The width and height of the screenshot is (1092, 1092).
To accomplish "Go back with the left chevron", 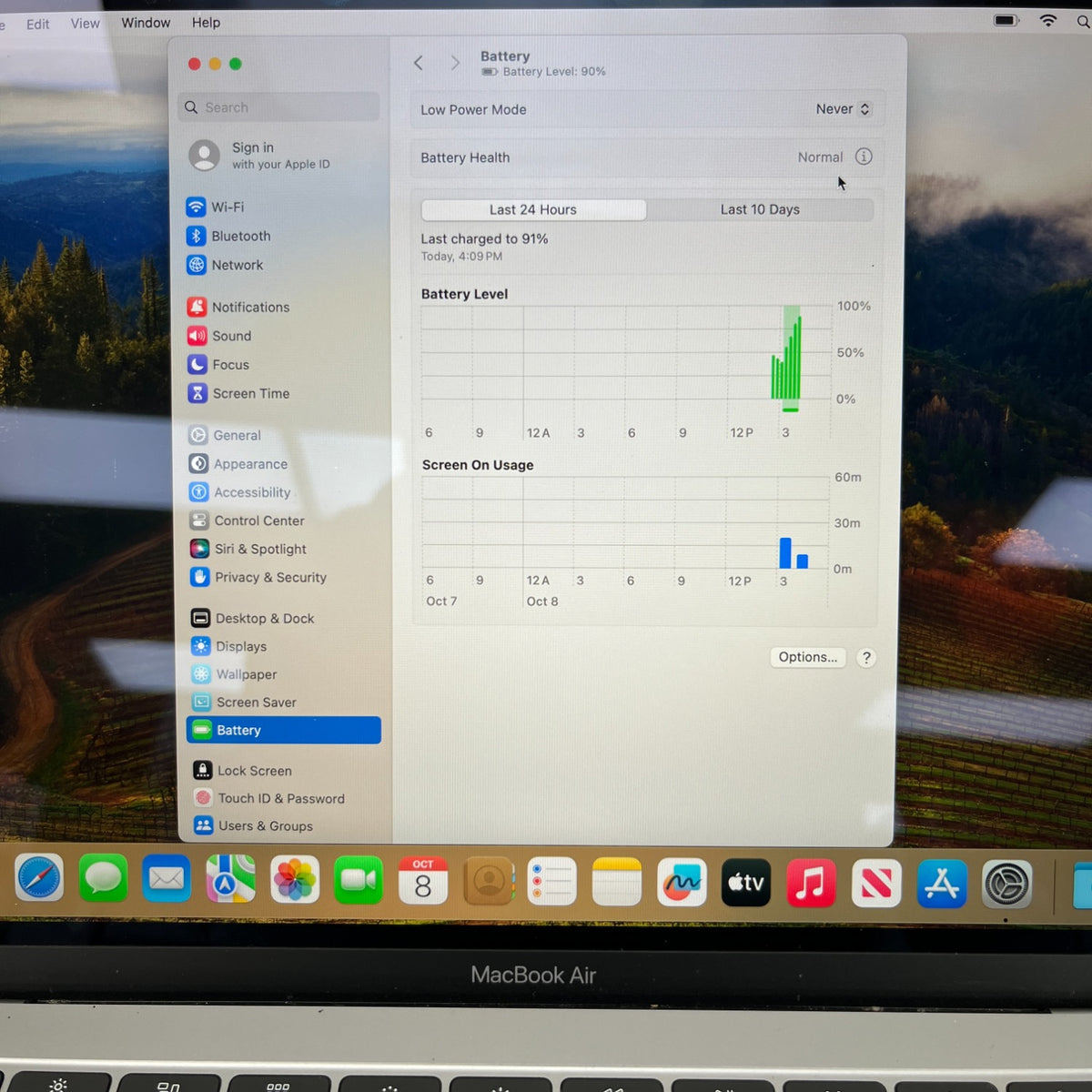I will pyautogui.click(x=419, y=63).
